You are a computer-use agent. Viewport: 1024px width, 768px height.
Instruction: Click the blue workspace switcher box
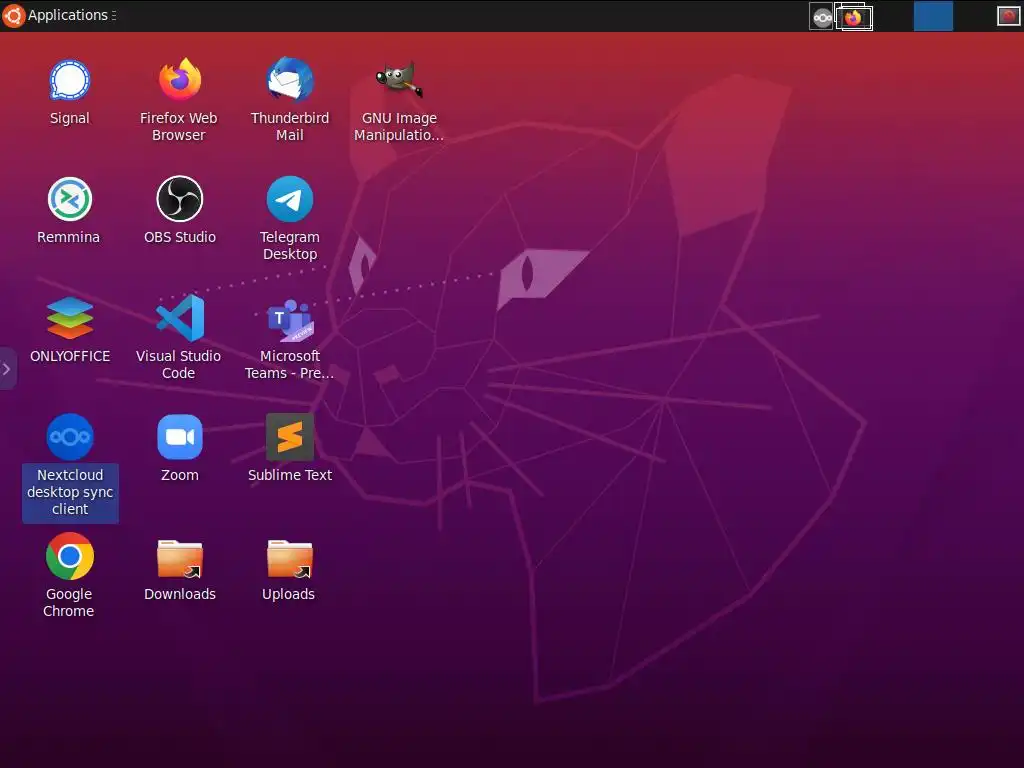tap(933, 16)
